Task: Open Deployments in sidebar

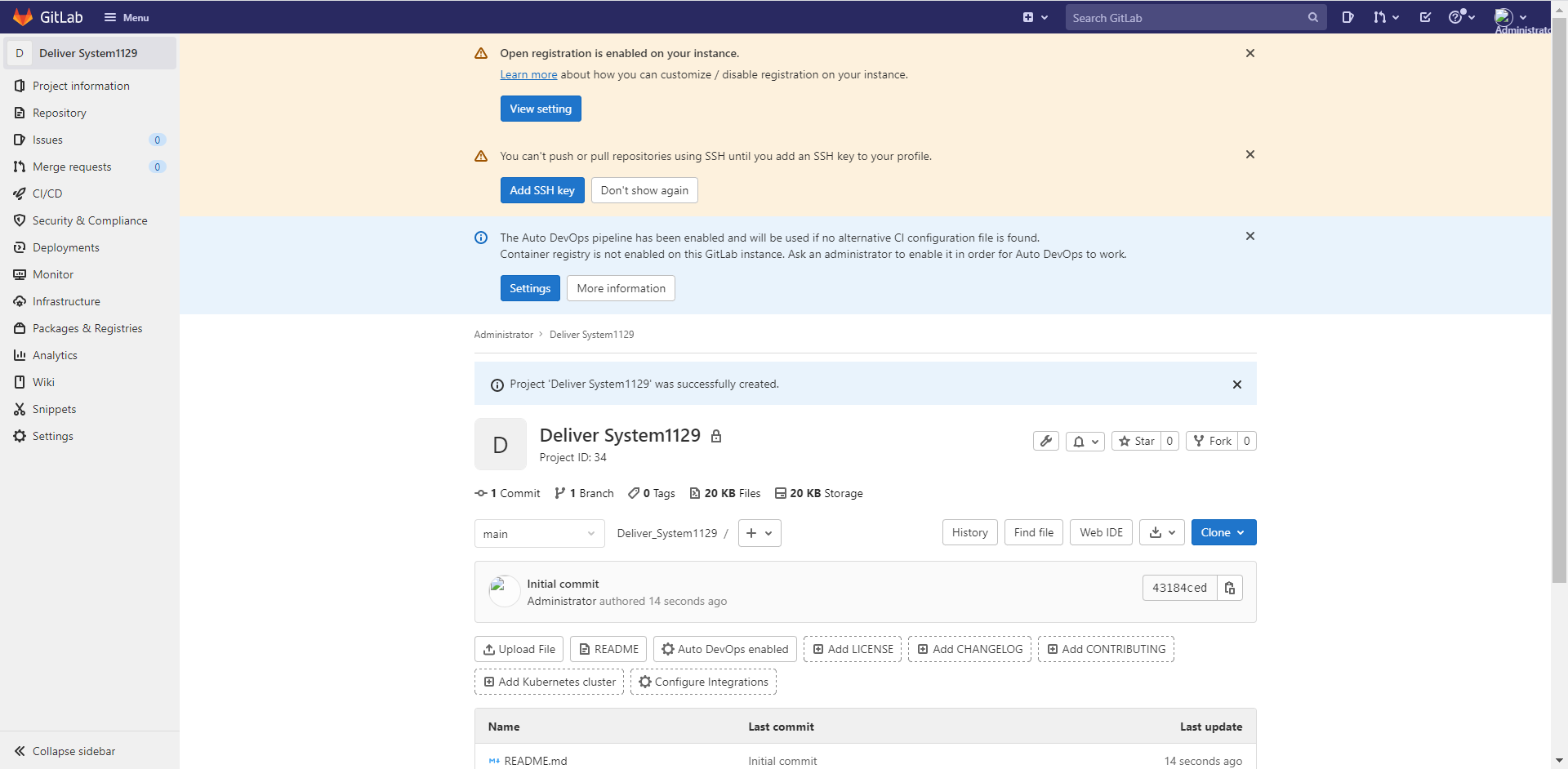Action: coord(88,247)
